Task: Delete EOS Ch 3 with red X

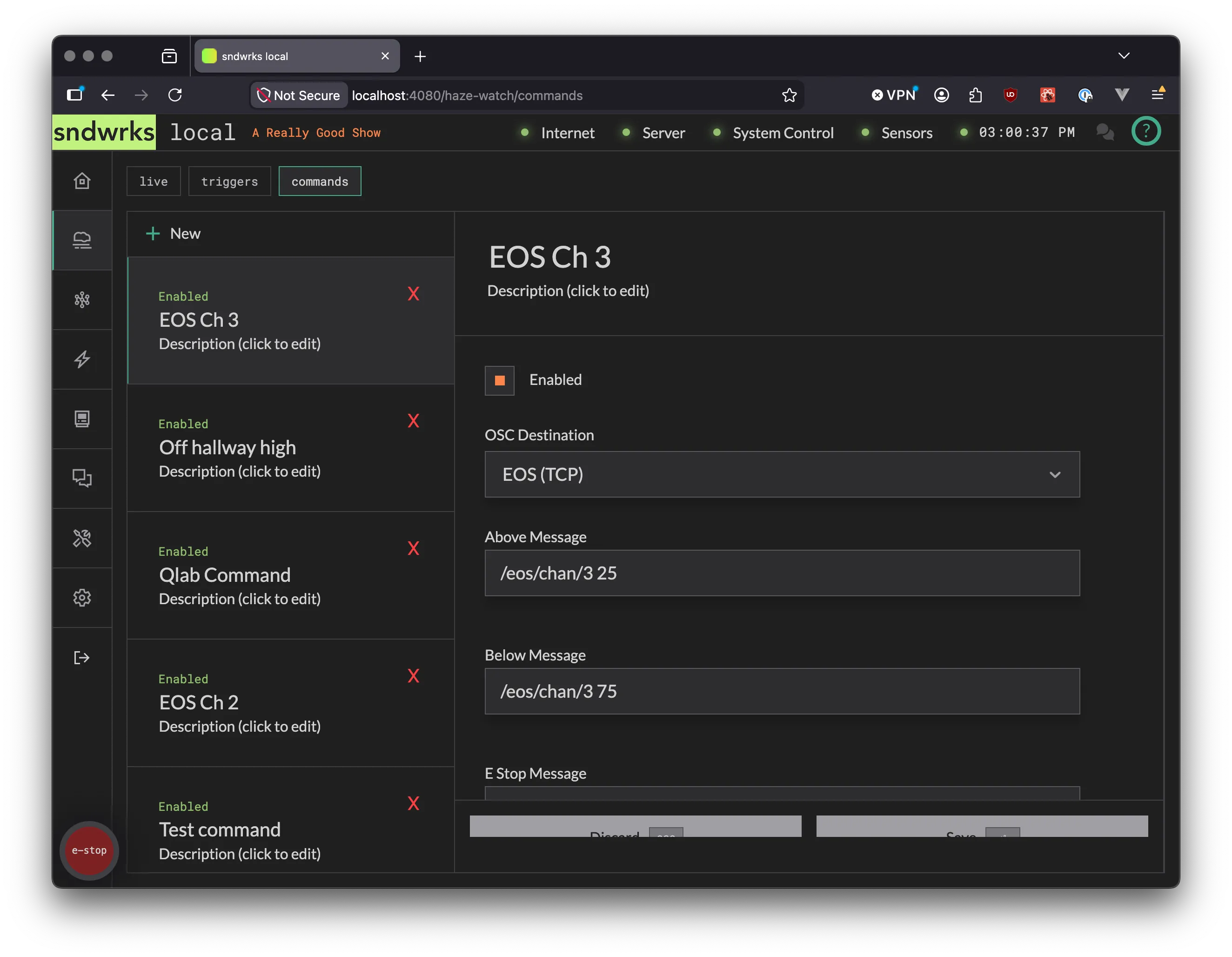Action: (414, 293)
